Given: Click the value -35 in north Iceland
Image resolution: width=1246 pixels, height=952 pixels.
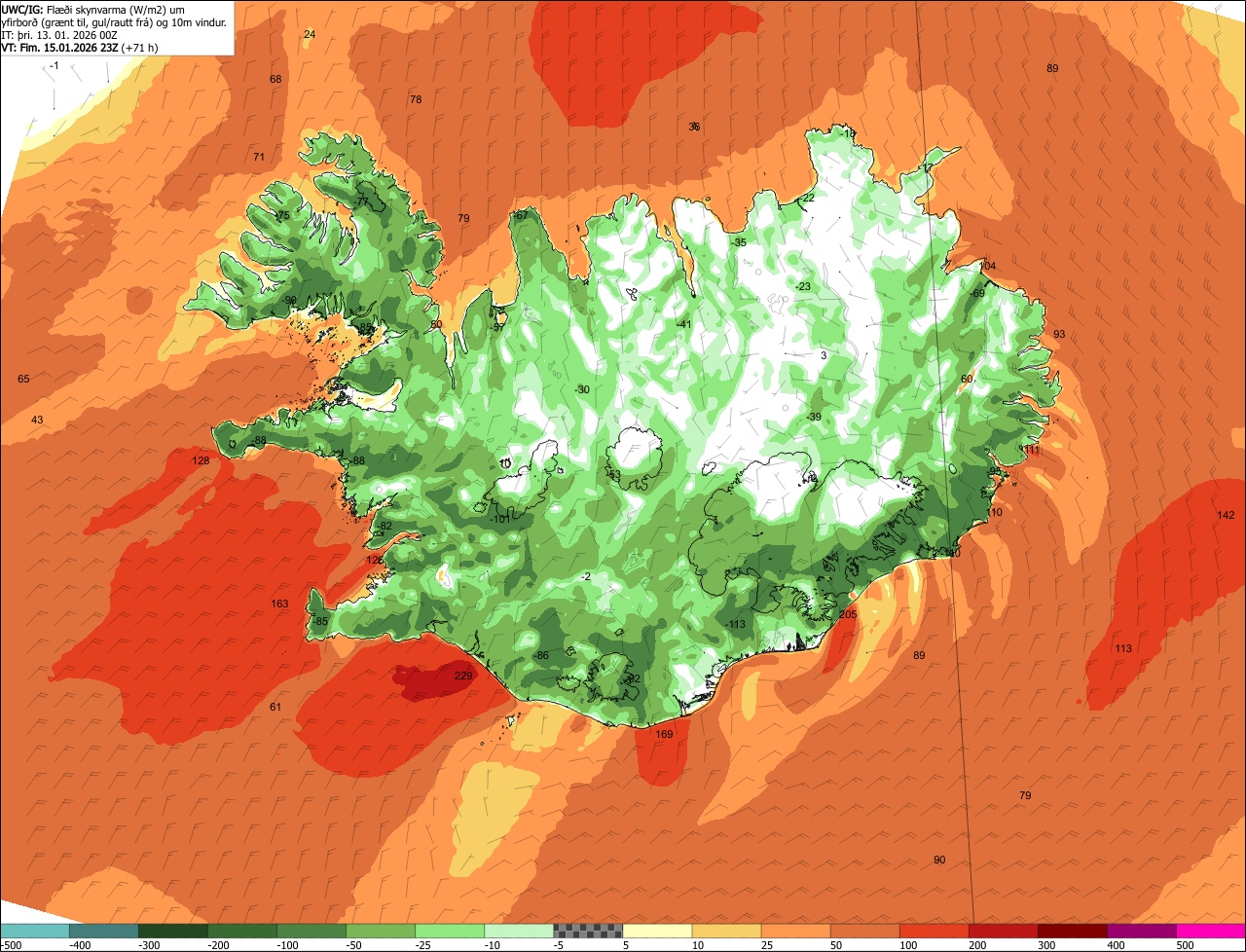Looking at the screenshot, I should click(739, 242).
